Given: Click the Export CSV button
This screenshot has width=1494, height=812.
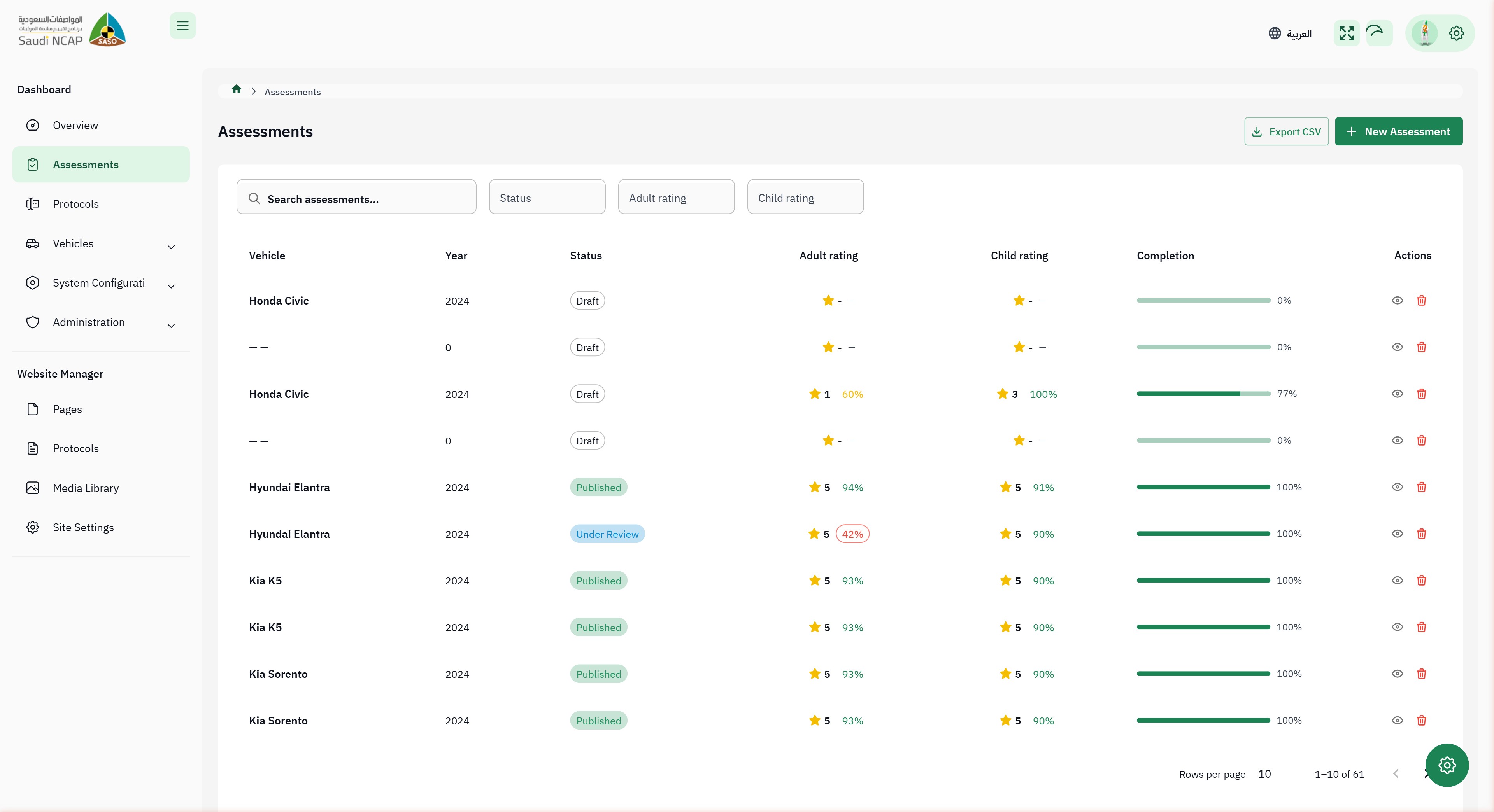Looking at the screenshot, I should tap(1286, 131).
